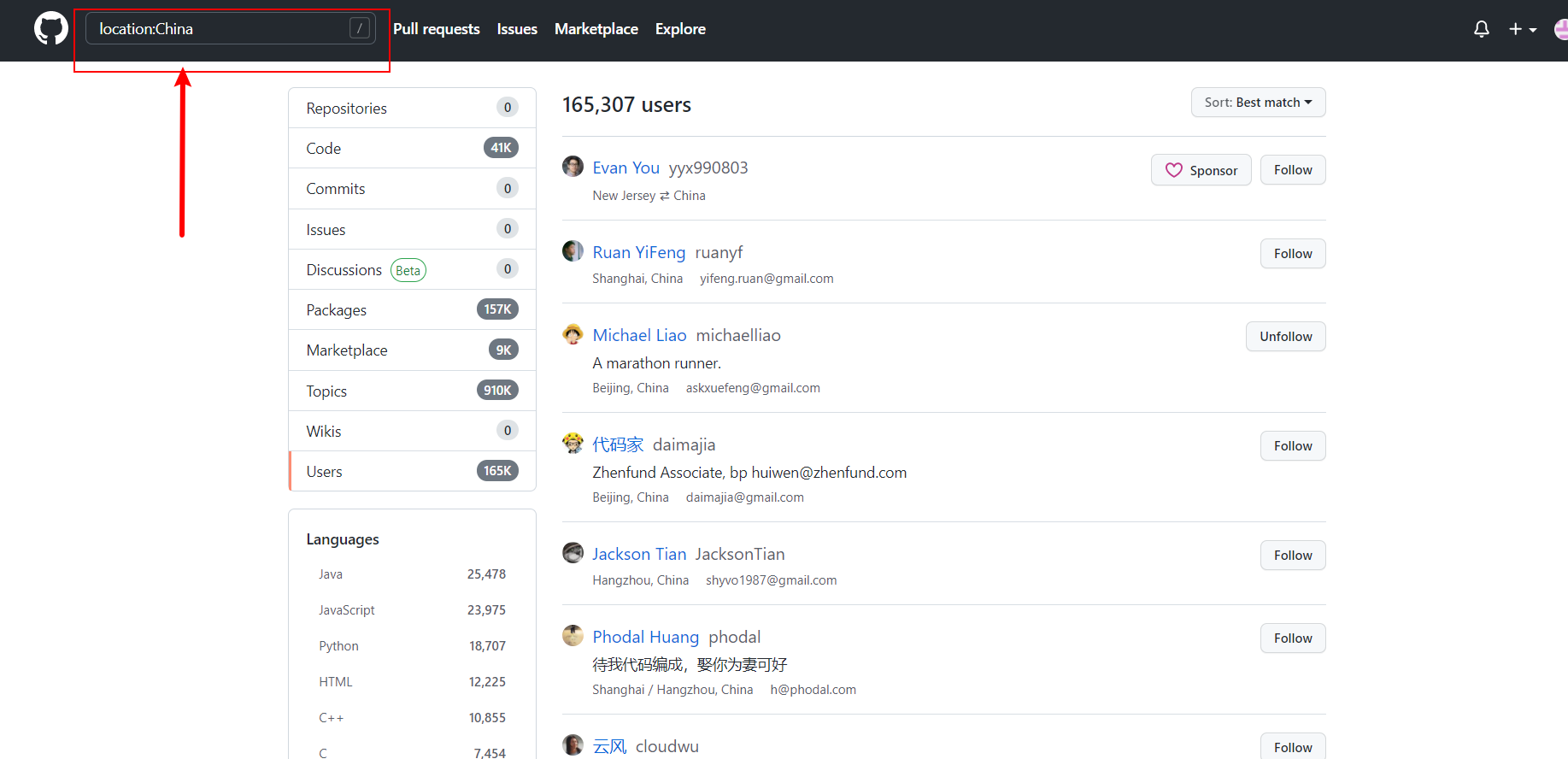
Task: Filter users by JavaScript language
Action: [412, 610]
